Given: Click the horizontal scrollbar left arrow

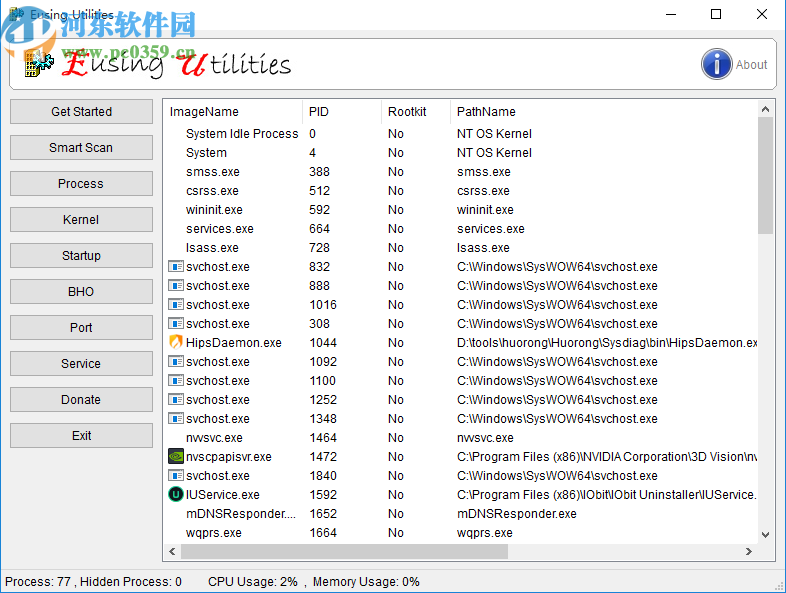Looking at the screenshot, I should coord(172,551).
